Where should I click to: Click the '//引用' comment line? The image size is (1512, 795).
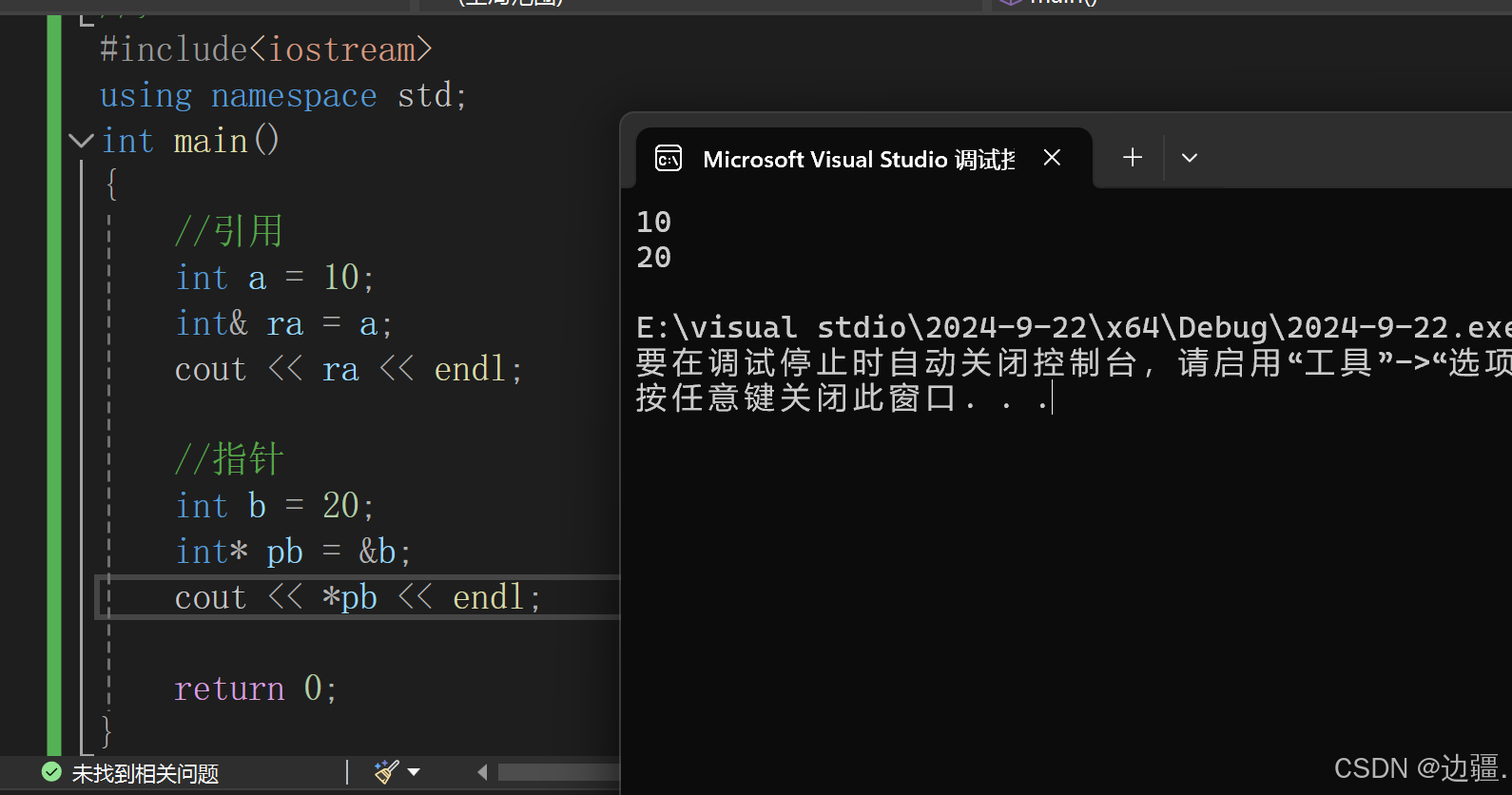tap(229, 231)
